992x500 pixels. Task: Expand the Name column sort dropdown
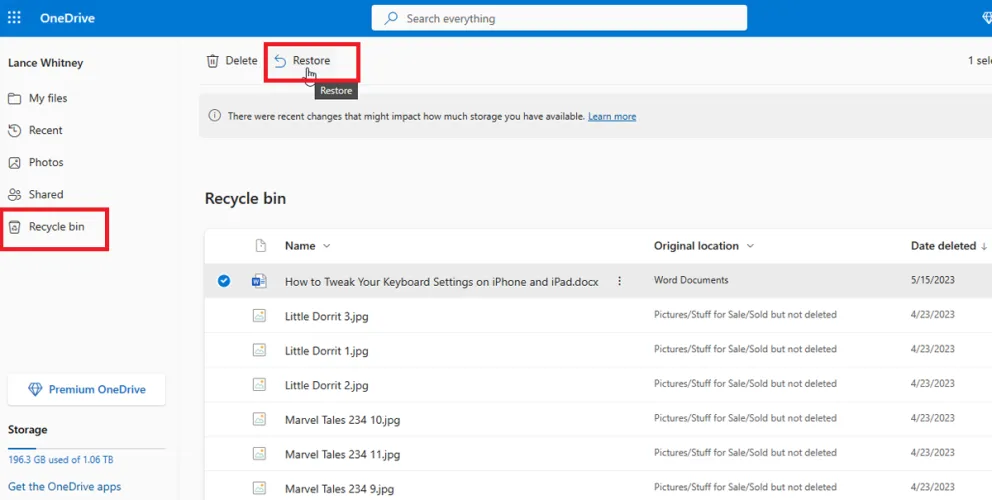326,246
